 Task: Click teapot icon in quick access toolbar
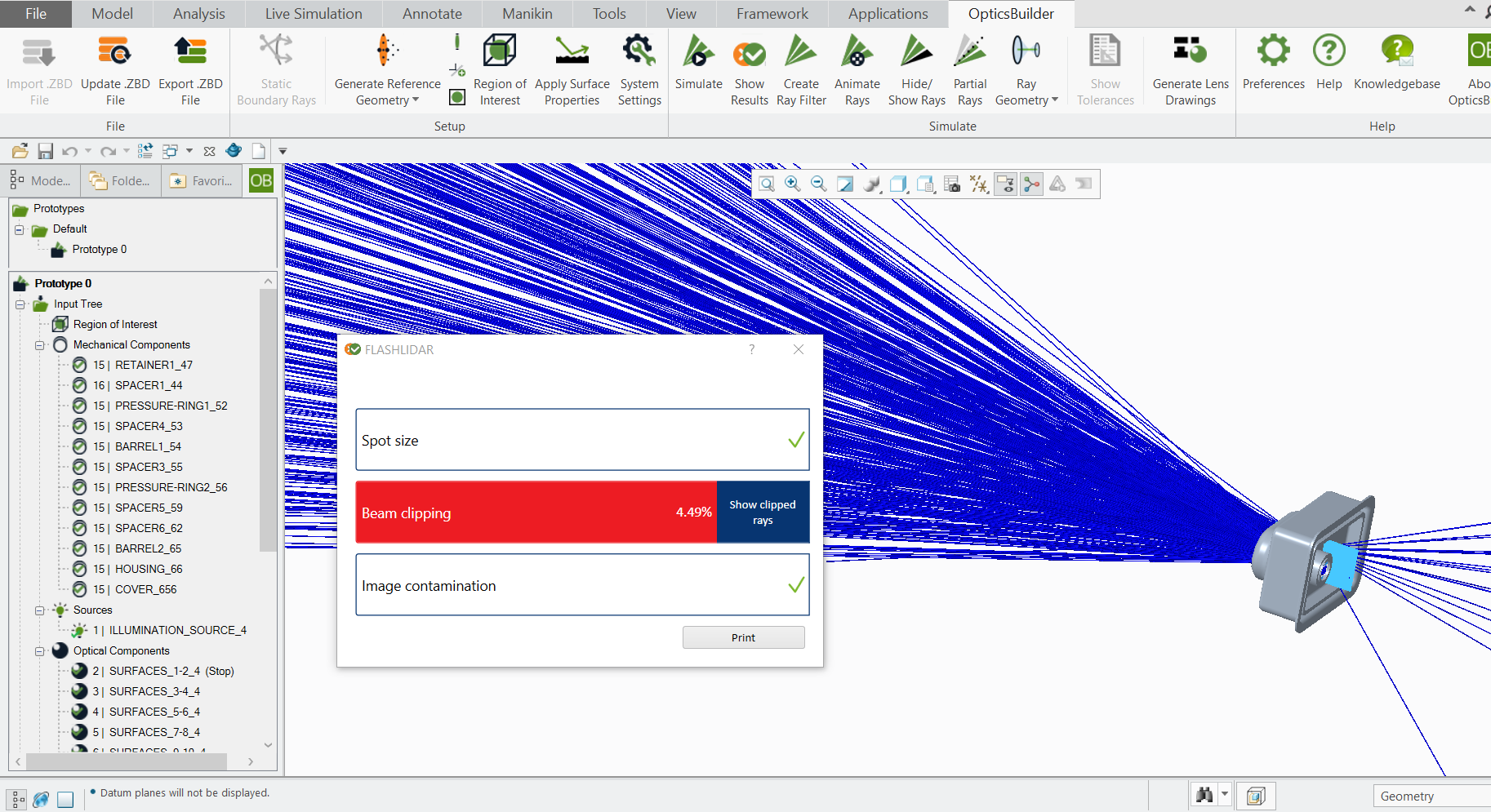pos(234,151)
